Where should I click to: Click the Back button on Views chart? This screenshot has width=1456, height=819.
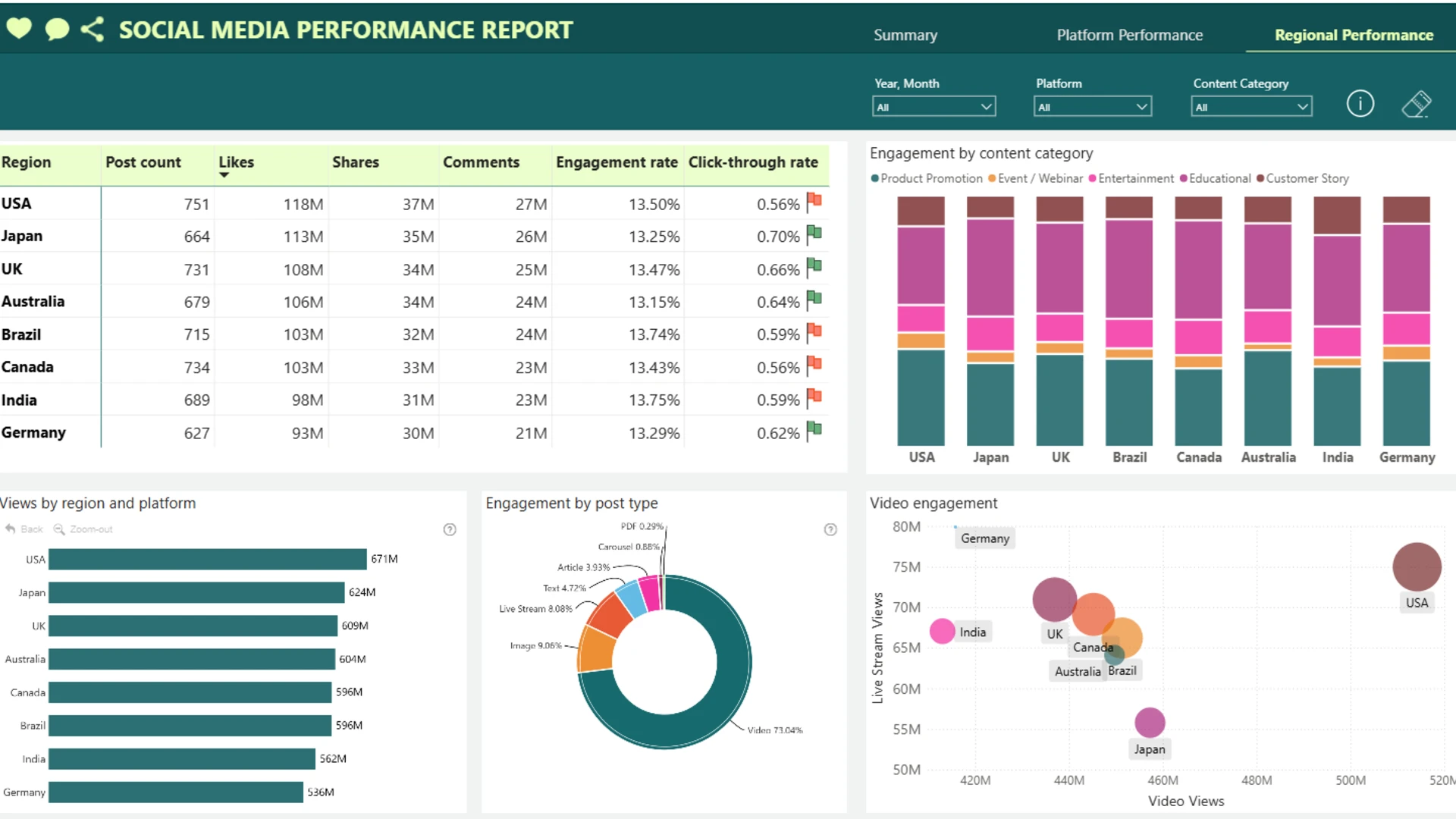click(x=24, y=529)
